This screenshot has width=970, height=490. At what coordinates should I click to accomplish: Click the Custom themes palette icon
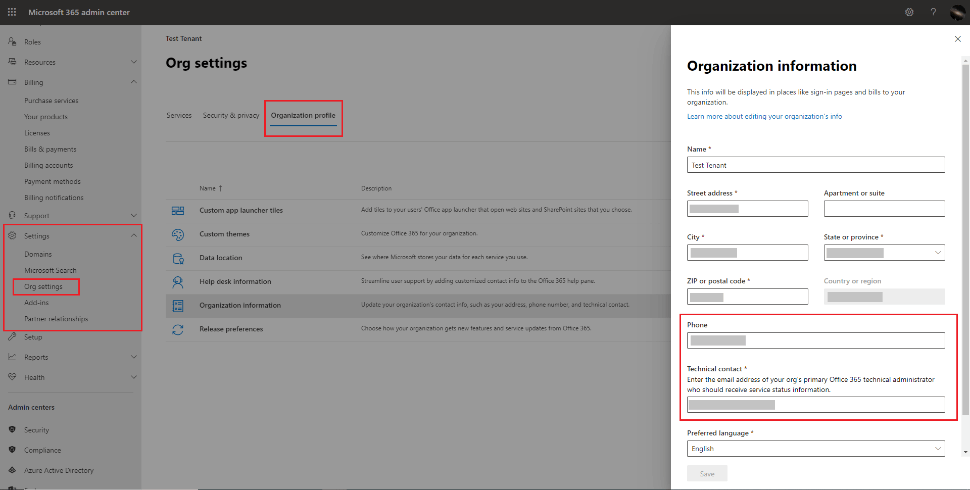click(178, 234)
